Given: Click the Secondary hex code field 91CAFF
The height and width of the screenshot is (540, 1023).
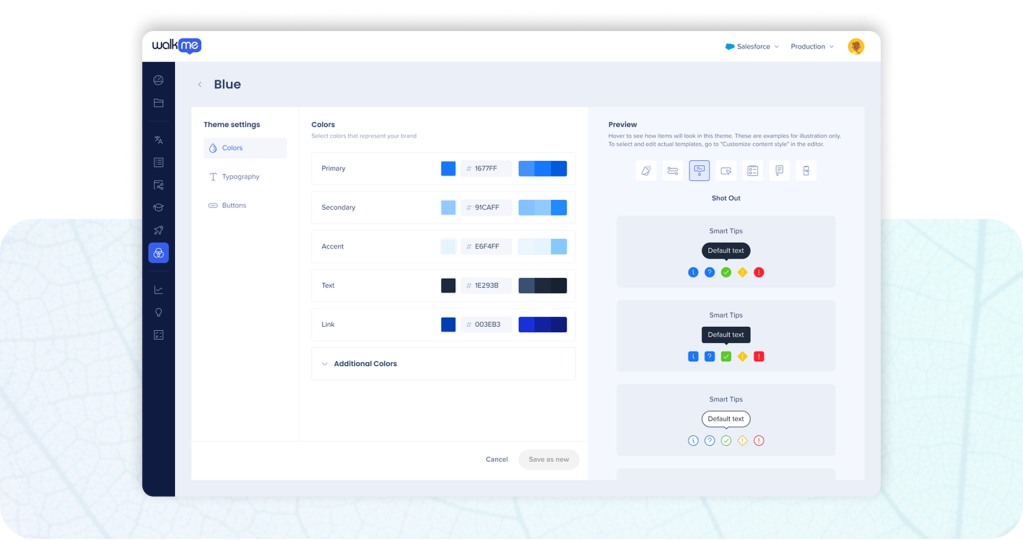Looking at the screenshot, I should click(487, 208).
